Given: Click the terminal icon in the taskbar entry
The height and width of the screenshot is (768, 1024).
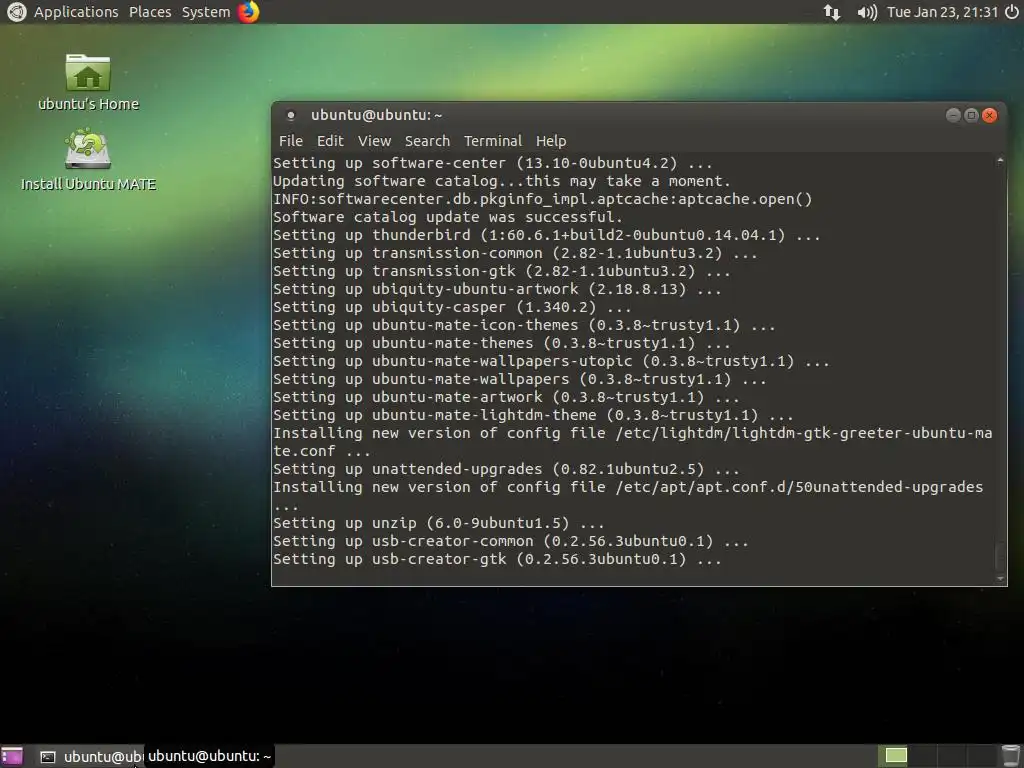Looking at the screenshot, I should (48, 757).
